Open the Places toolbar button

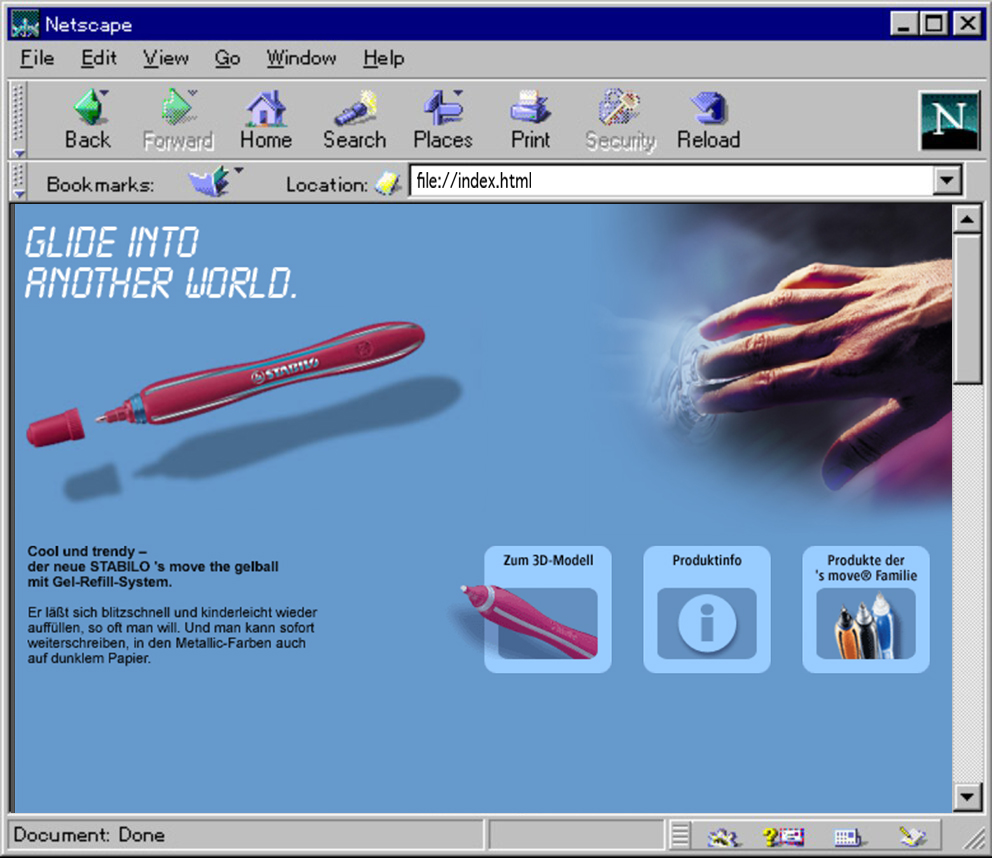tap(442, 119)
